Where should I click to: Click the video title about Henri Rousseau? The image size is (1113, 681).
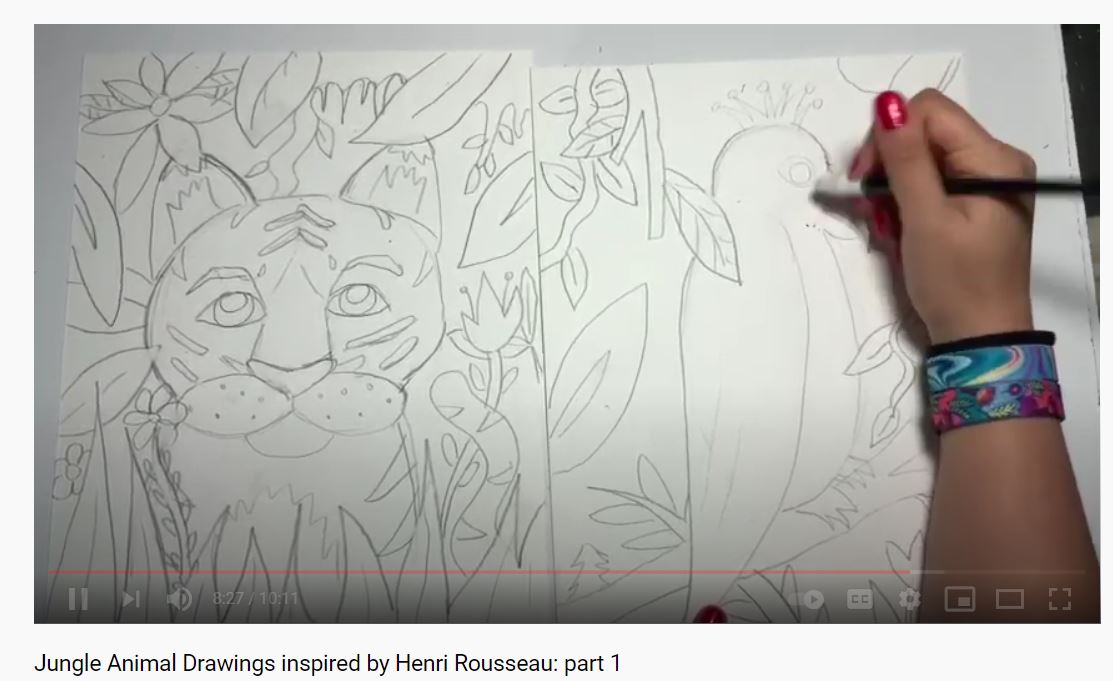[x=327, y=662]
